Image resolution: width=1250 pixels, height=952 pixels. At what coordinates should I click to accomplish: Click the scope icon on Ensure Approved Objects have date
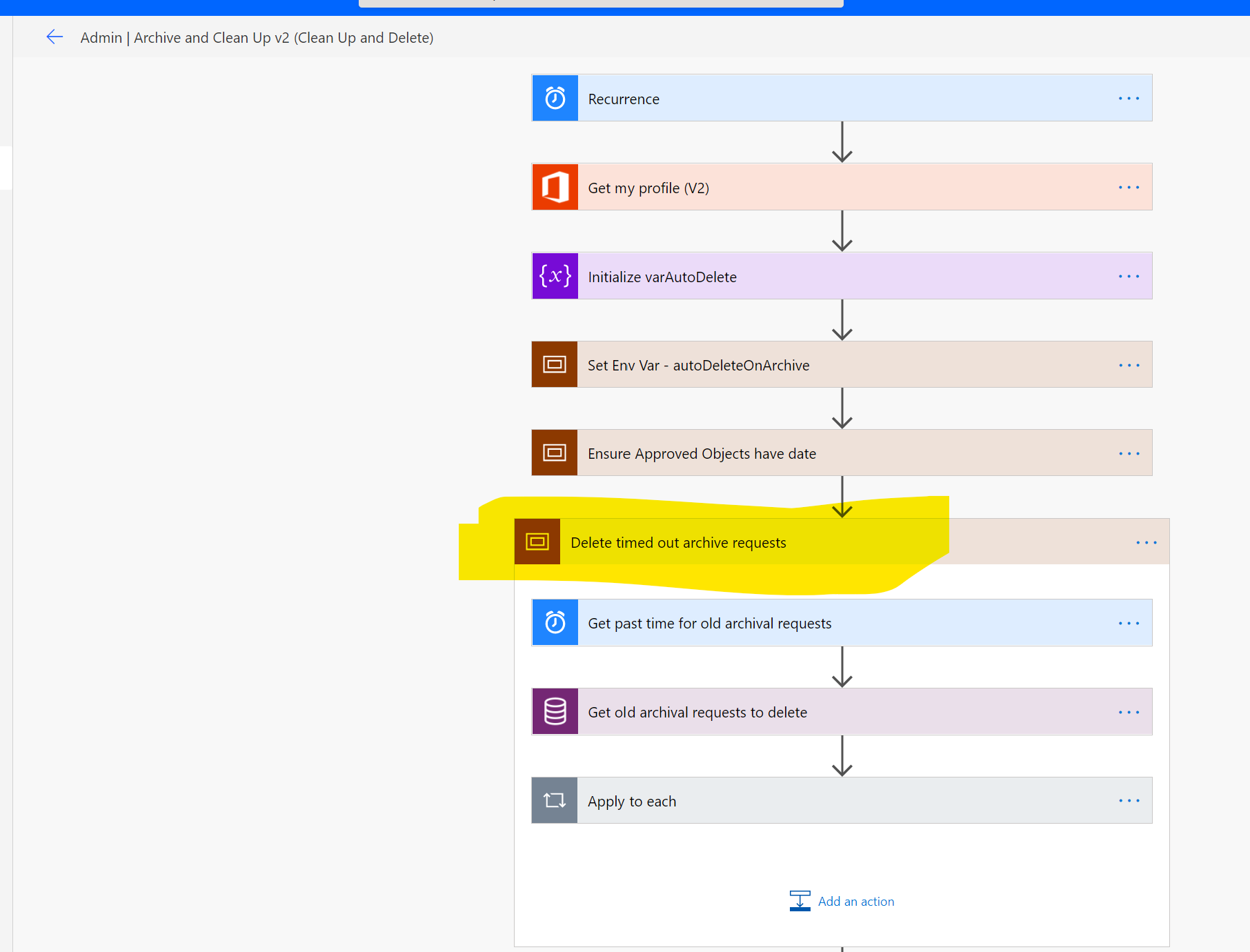coord(555,453)
